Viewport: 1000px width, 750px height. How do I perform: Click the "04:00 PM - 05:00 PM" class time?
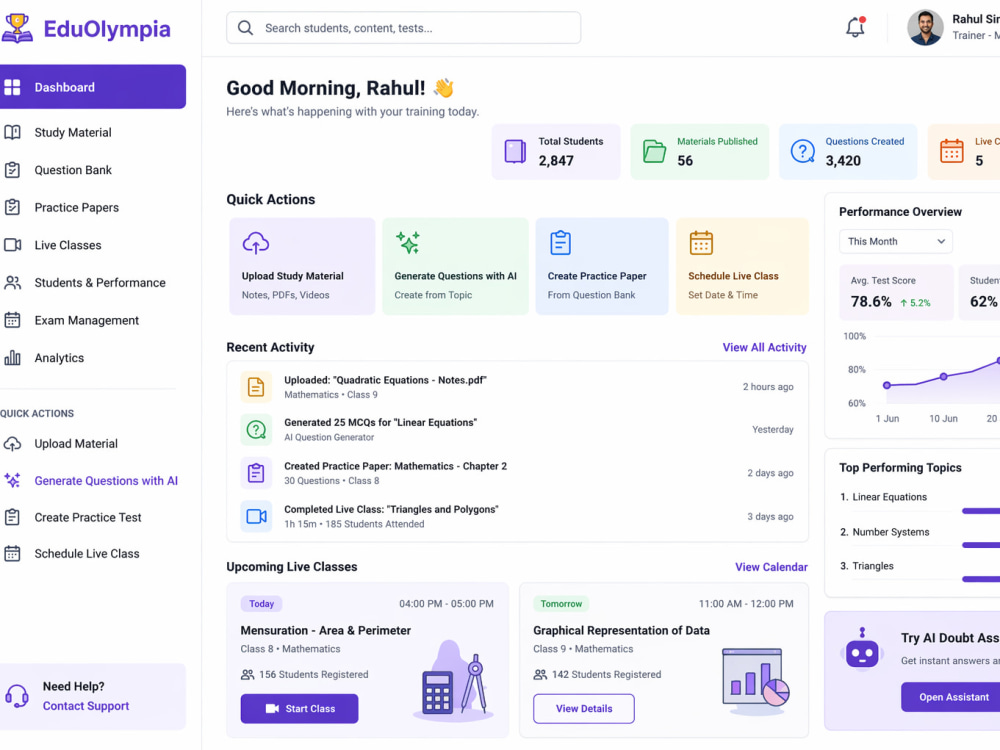[x=446, y=604]
